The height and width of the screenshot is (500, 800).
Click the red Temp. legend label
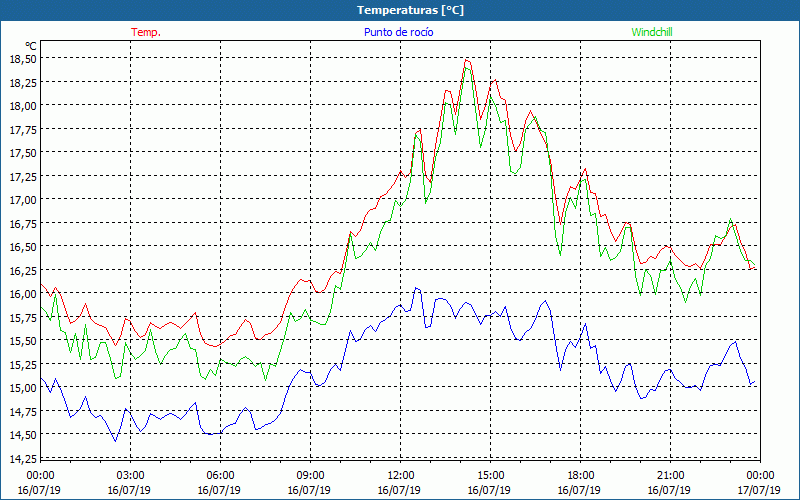[x=146, y=32]
